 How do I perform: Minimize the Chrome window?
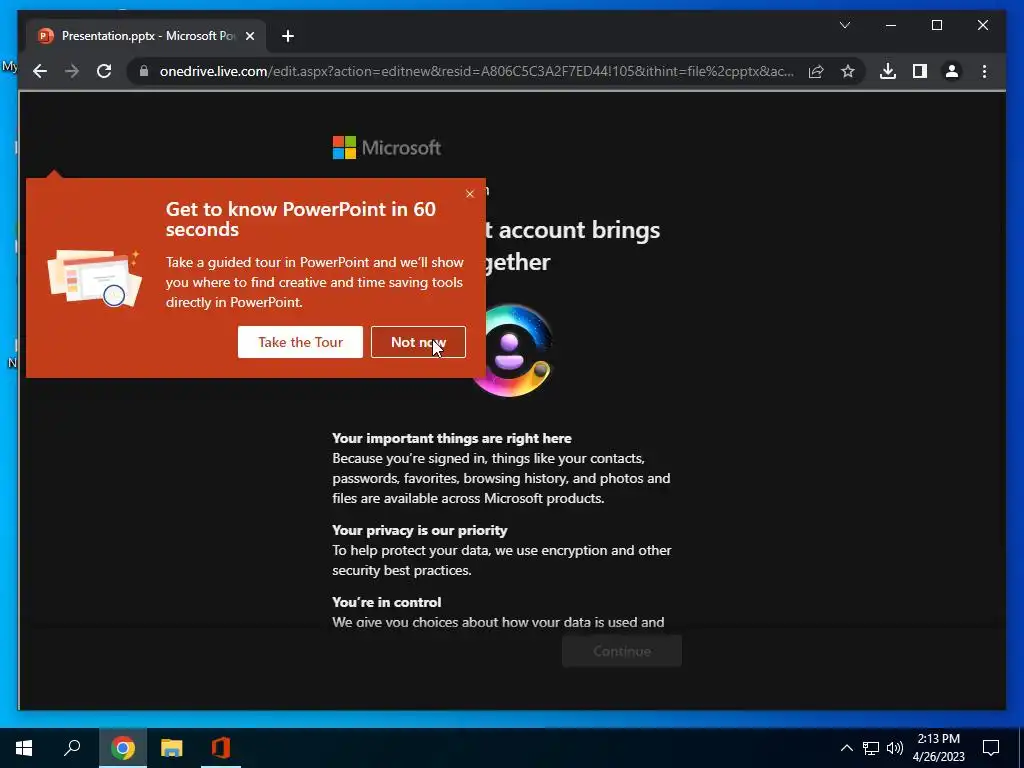pyautogui.click(x=891, y=25)
